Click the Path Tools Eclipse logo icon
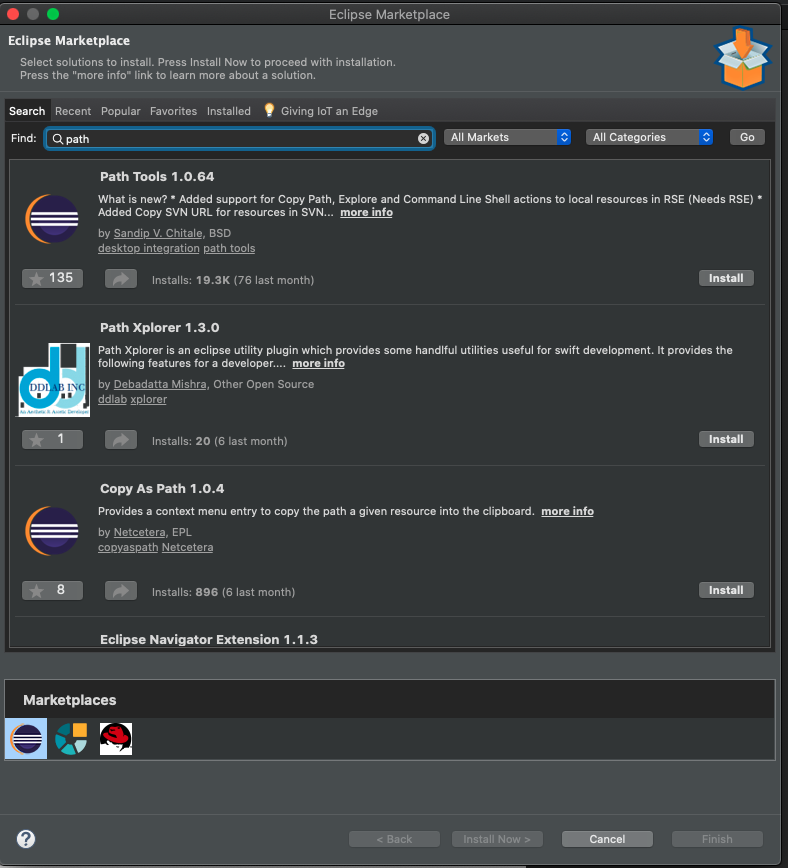Image resolution: width=788 pixels, height=868 pixels. (52, 219)
